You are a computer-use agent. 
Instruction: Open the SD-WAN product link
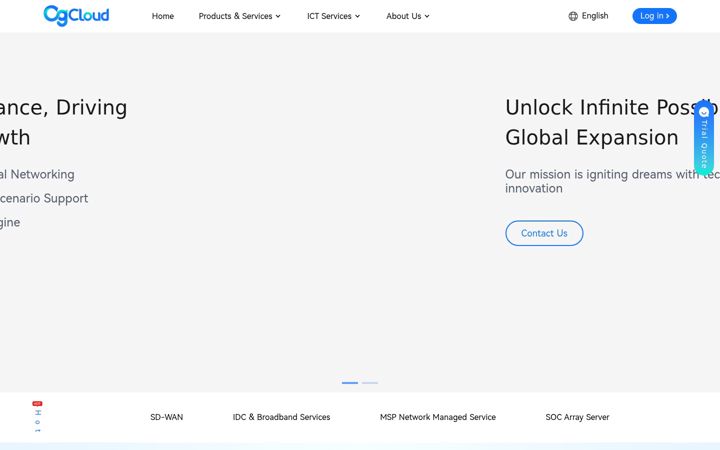point(167,417)
